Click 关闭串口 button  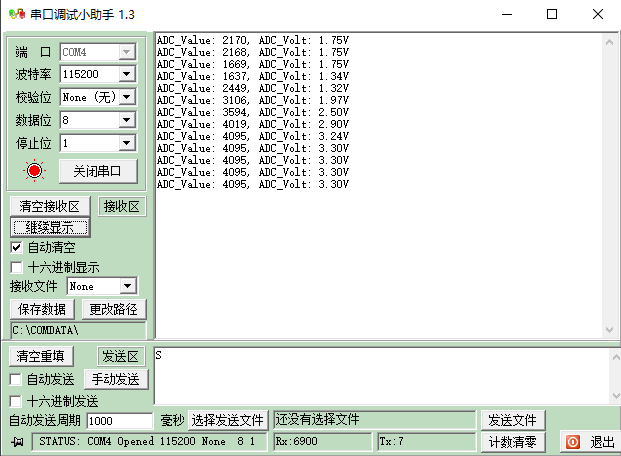tap(98, 171)
